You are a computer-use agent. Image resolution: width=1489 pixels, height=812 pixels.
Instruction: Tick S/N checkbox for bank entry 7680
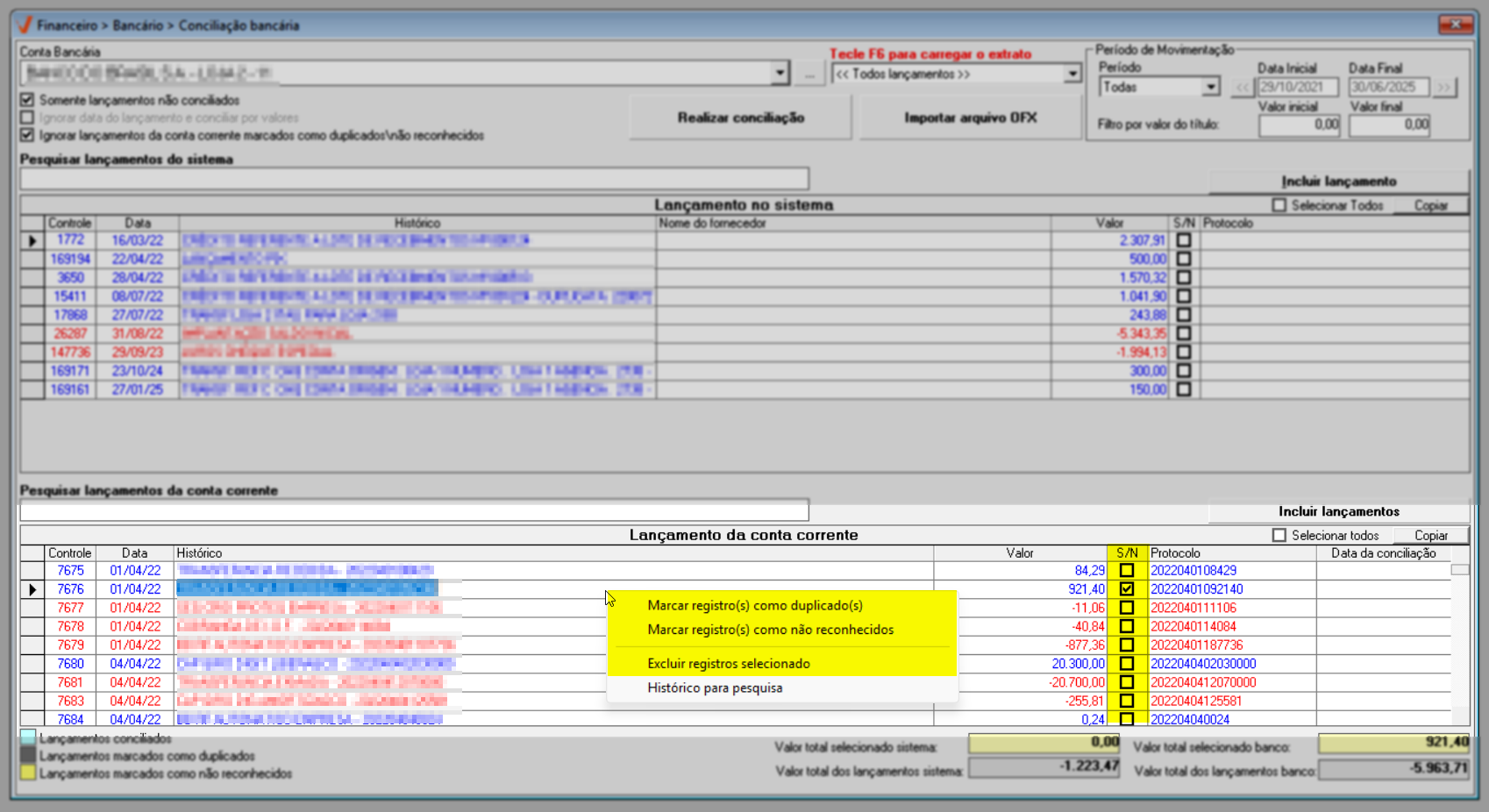(1127, 664)
